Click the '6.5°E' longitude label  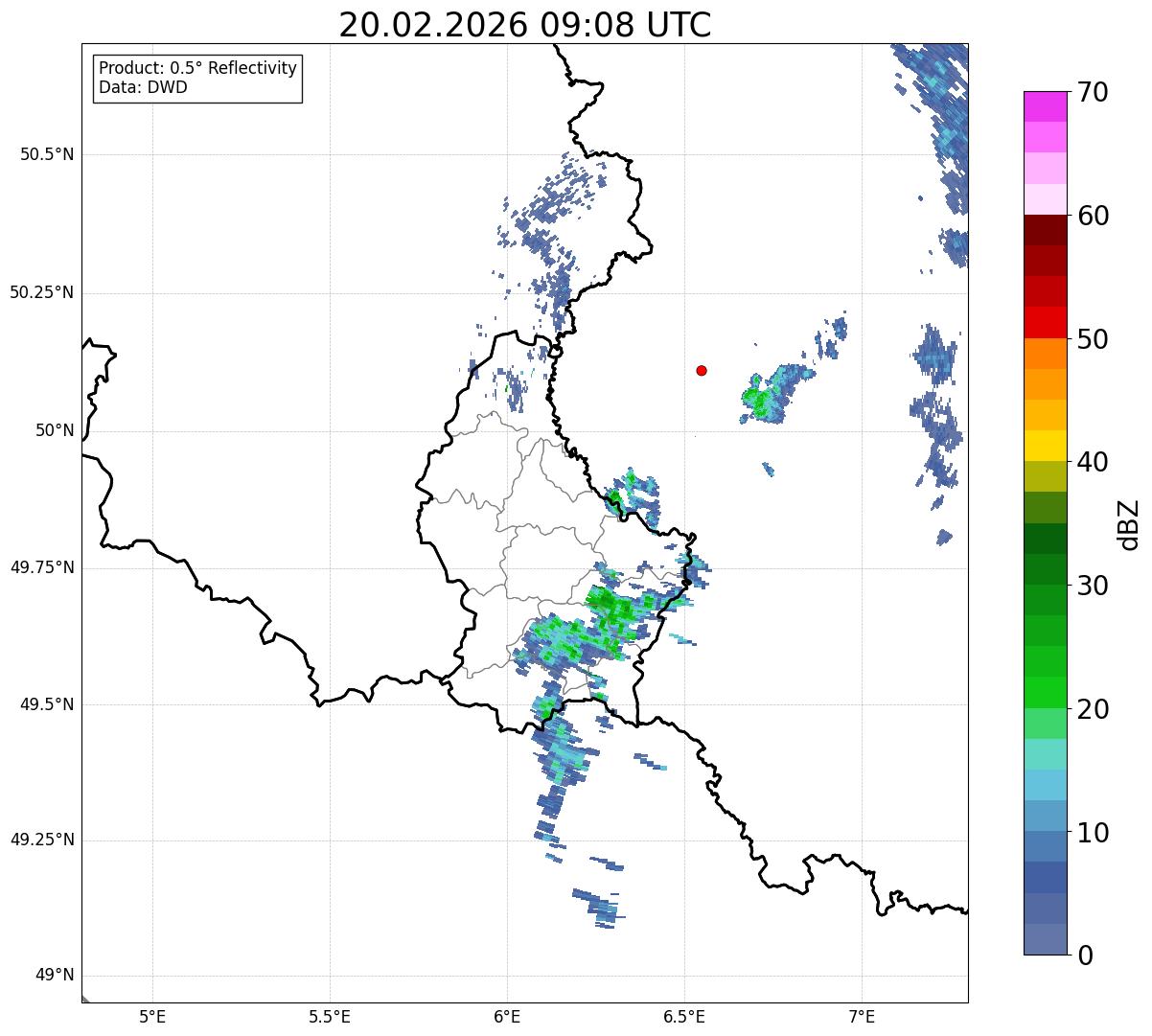coord(684,1017)
